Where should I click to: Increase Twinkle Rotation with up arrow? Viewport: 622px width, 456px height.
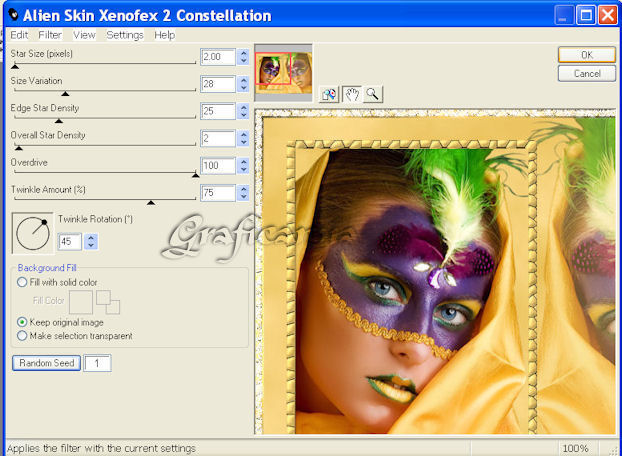[91, 238]
